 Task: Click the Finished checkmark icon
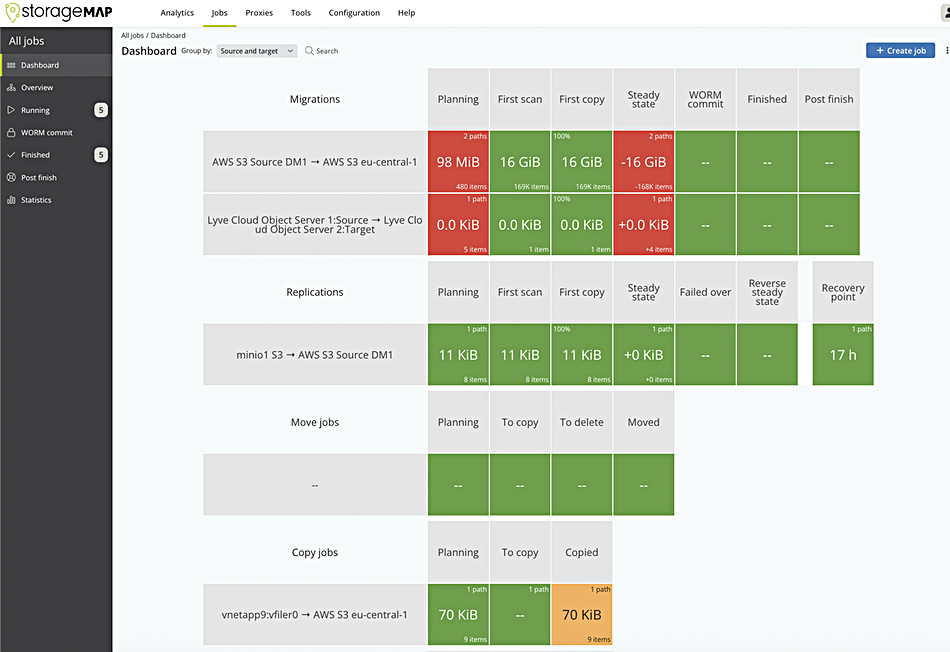pyautogui.click(x=11, y=155)
